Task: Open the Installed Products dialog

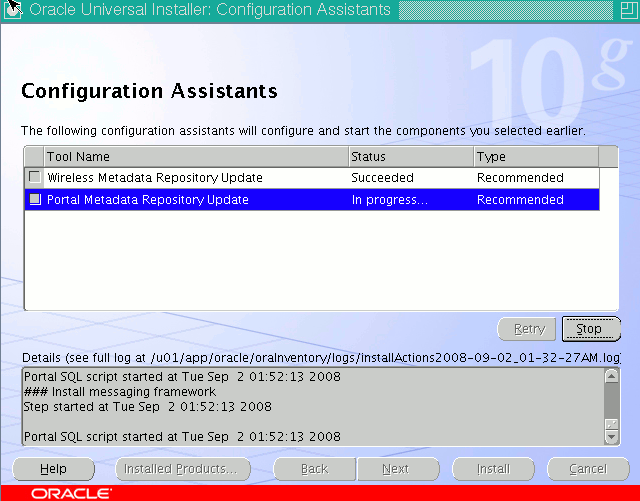Action: click(182, 469)
